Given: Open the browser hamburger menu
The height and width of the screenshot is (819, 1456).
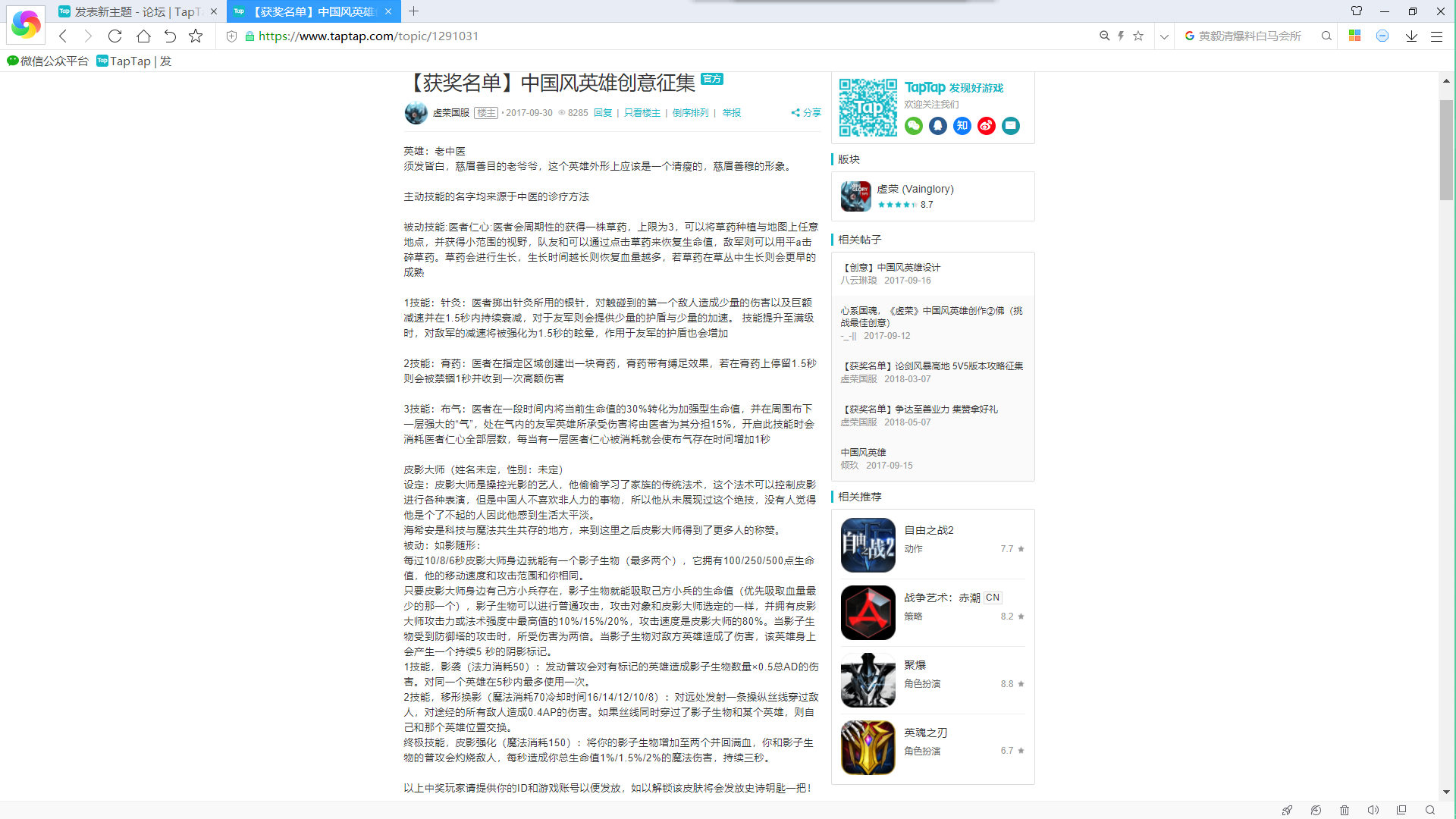Looking at the screenshot, I should tap(1436, 36).
